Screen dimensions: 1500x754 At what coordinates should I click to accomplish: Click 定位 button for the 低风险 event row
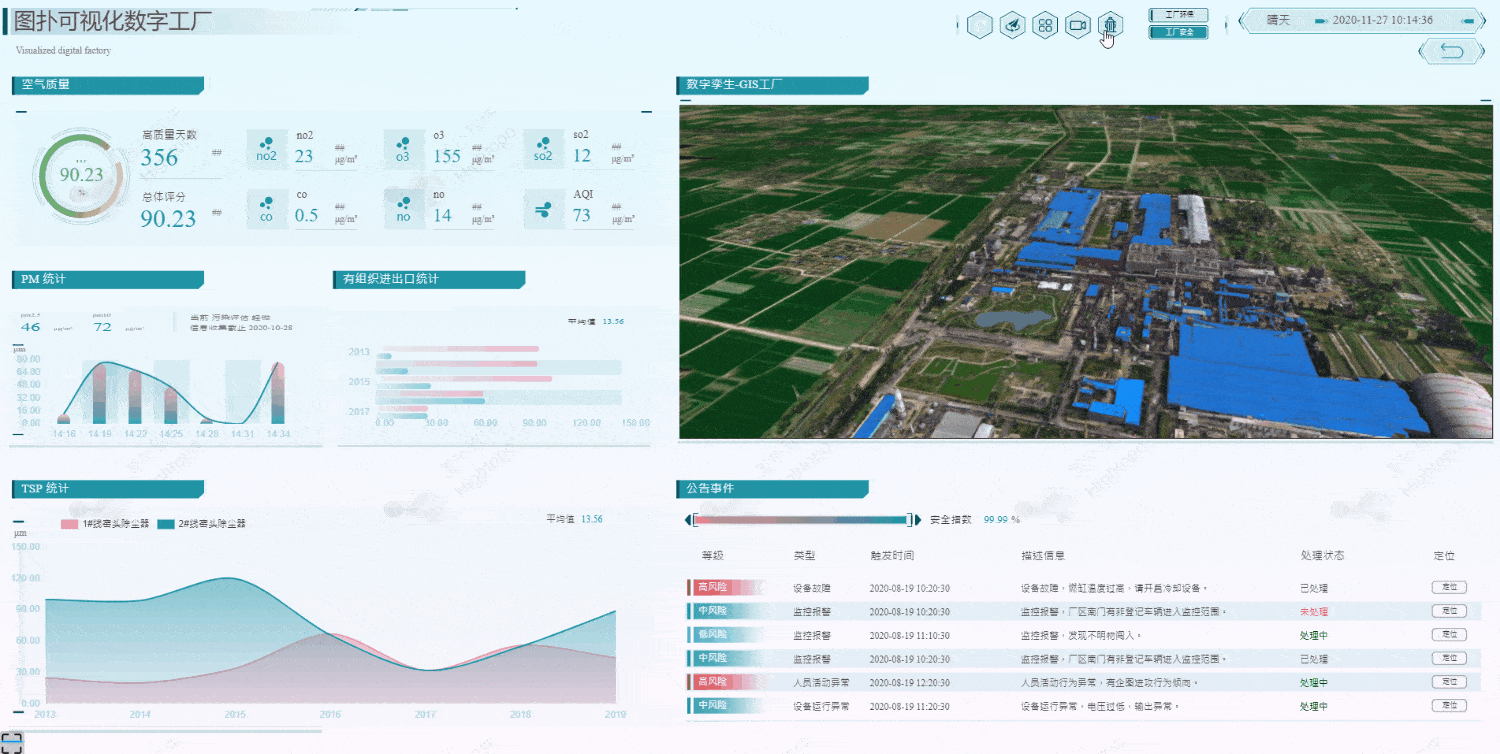pos(1449,634)
